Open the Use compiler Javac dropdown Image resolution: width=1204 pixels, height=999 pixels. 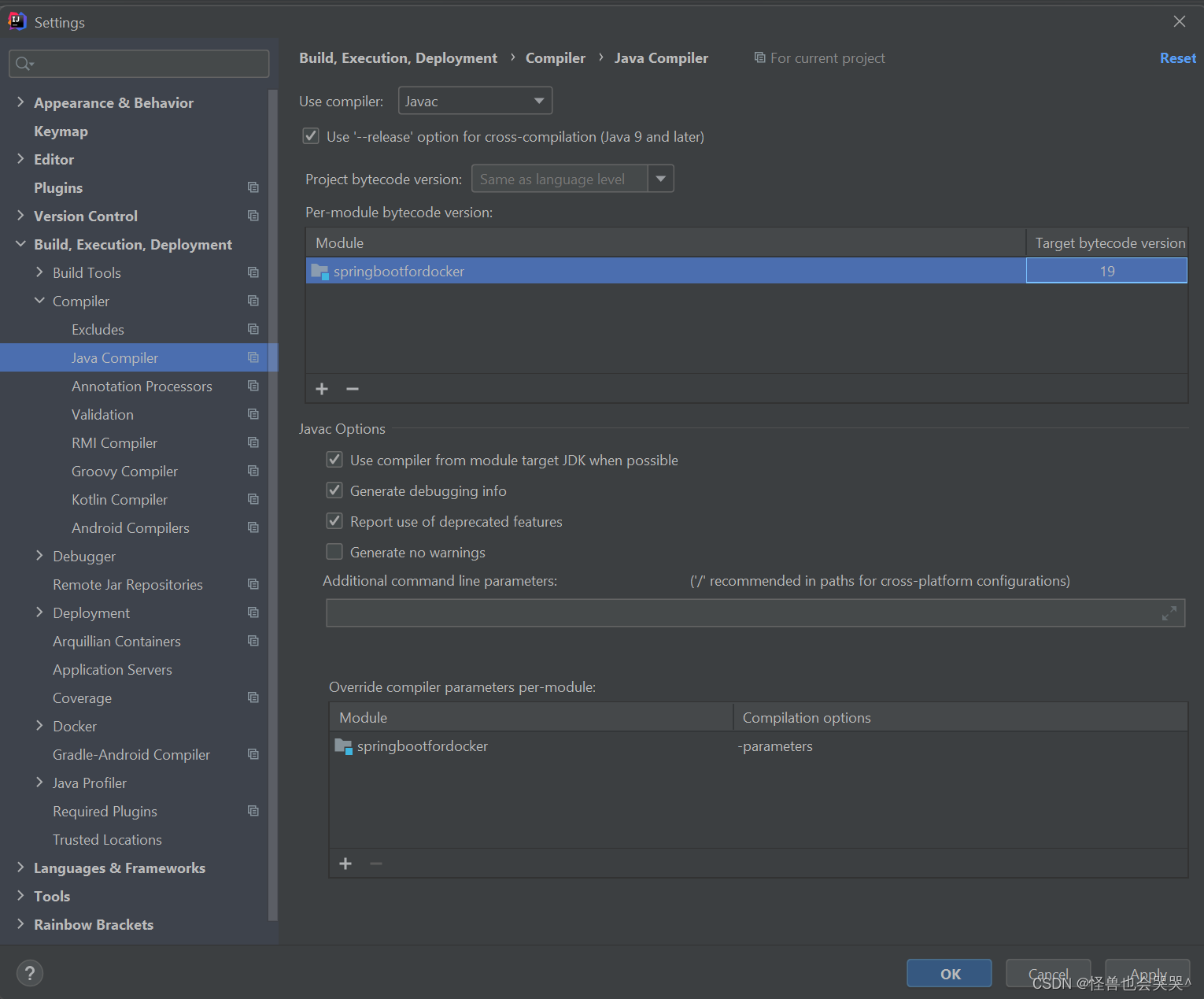[475, 101]
